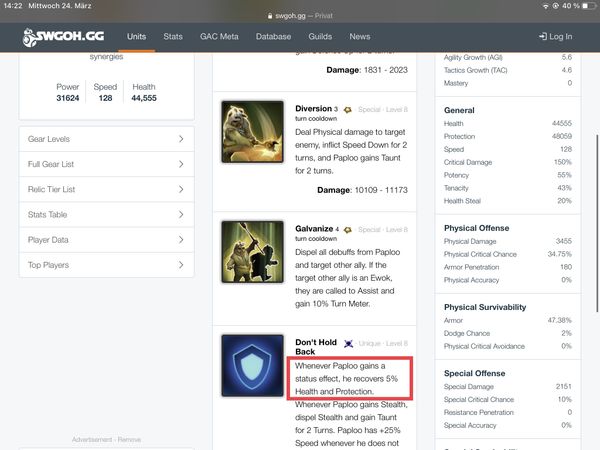Click the Remove advertisement link
This screenshot has width=600, height=450.
tap(129, 439)
